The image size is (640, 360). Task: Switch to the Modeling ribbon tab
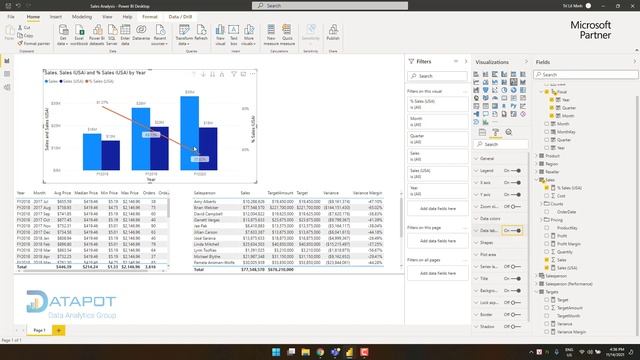click(x=82, y=17)
